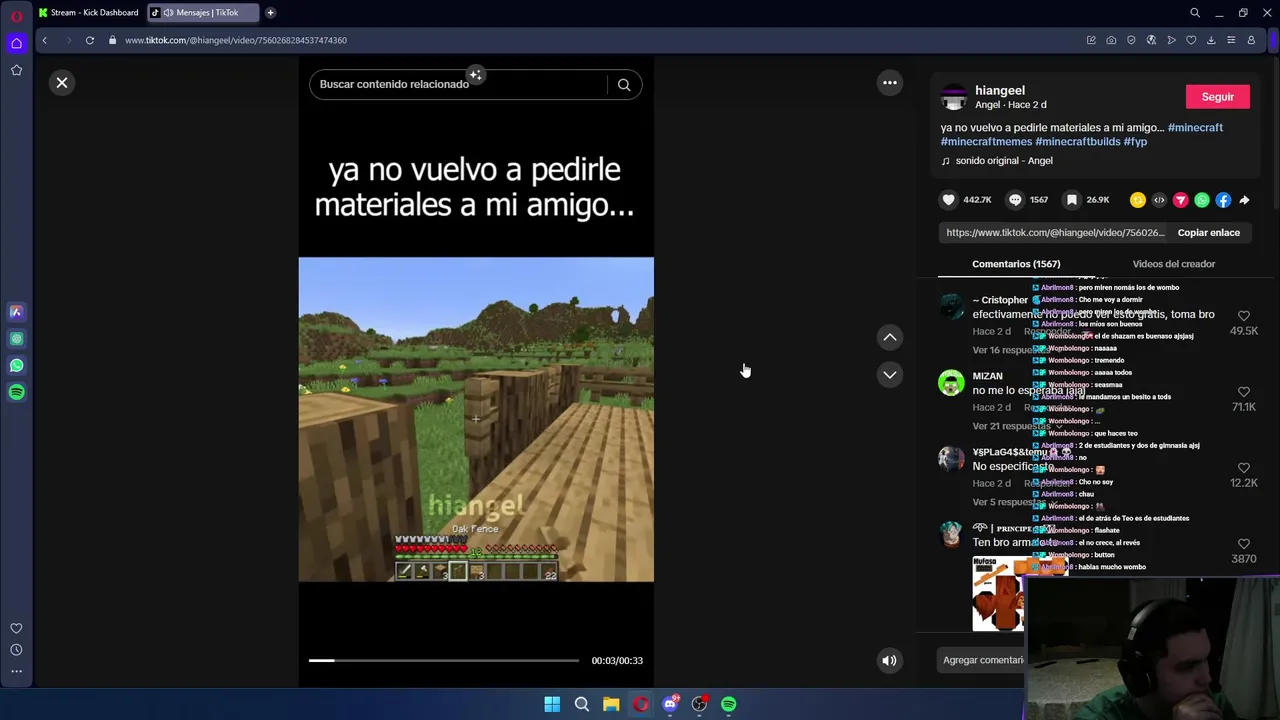Open Windows Start menu on taskbar

(552, 704)
